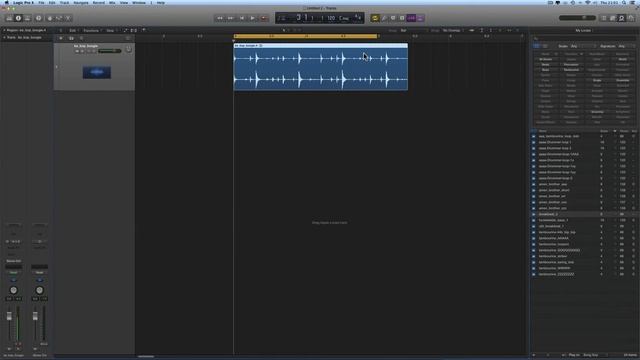640x360 pixels.
Task: Select the Ensemble keyword button
Action: [x=623, y=80]
